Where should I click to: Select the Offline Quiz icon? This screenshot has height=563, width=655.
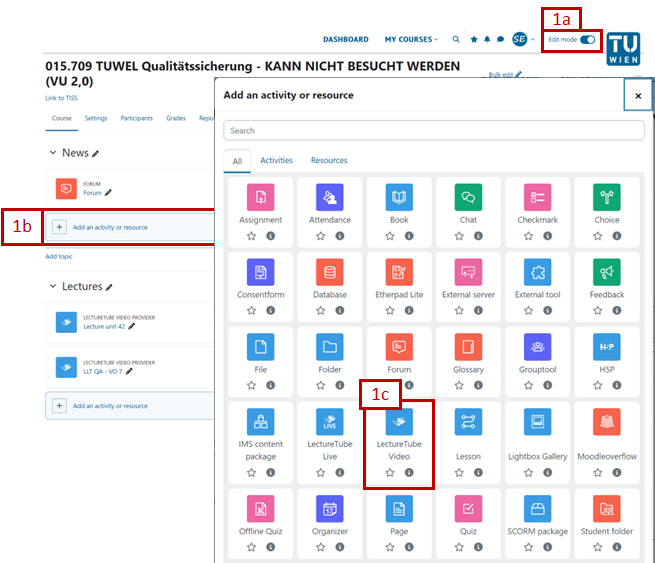[x=260, y=509]
